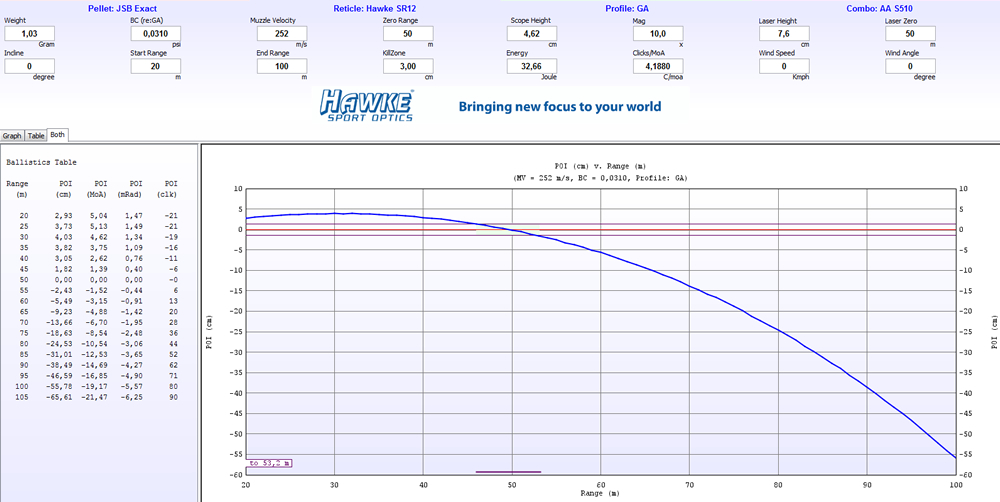
Task: Click the mRad value 1,47 at range 20
Action: tap(136, 216)
